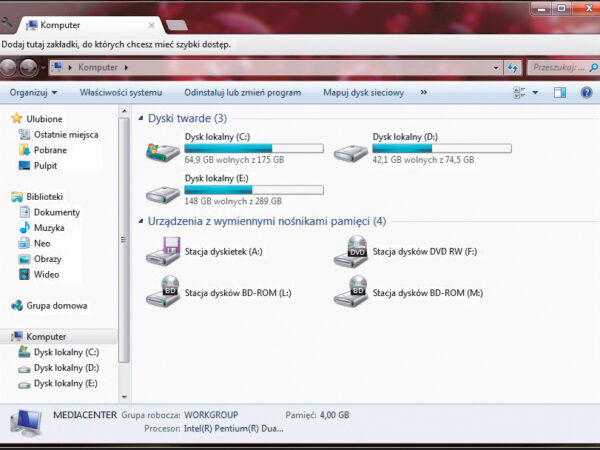Open Dysk lokalny (C:) drive icon

(162, 151)
